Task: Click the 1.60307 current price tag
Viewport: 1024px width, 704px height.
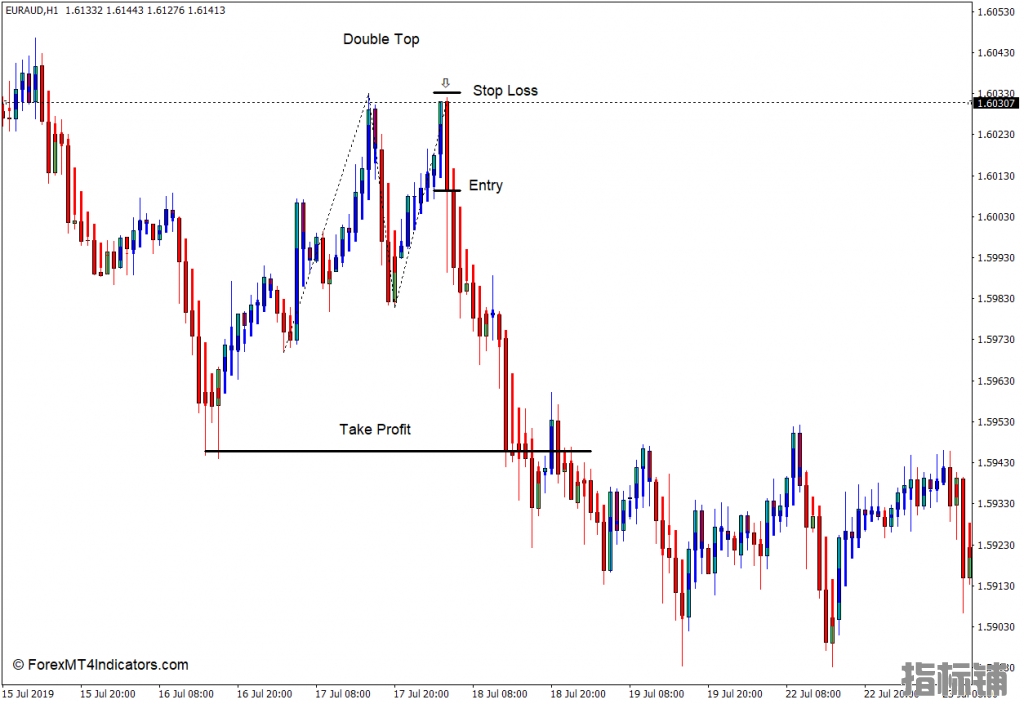Action: click(996, 103)
